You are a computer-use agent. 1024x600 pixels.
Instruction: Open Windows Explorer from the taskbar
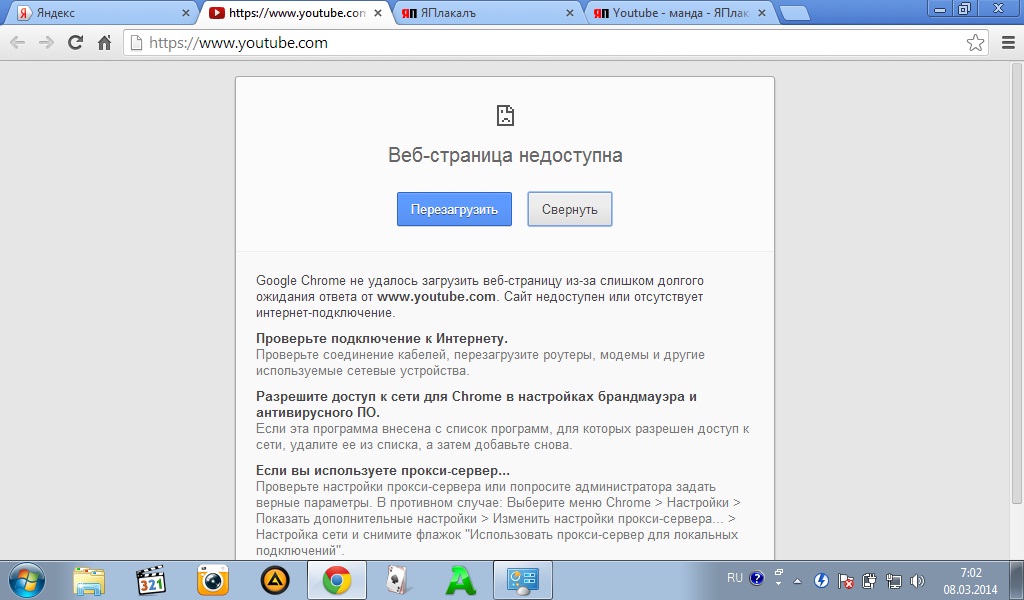89,580
